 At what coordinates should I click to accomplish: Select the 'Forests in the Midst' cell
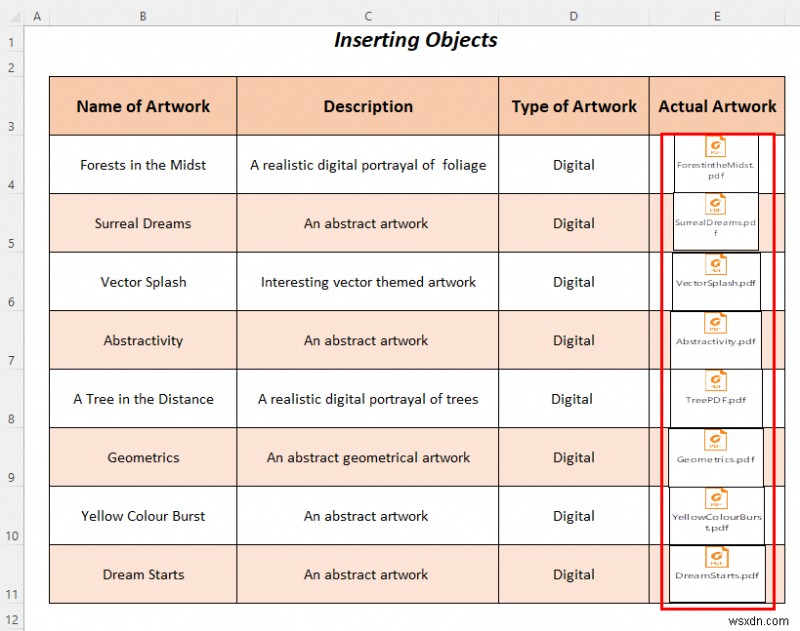143,164
